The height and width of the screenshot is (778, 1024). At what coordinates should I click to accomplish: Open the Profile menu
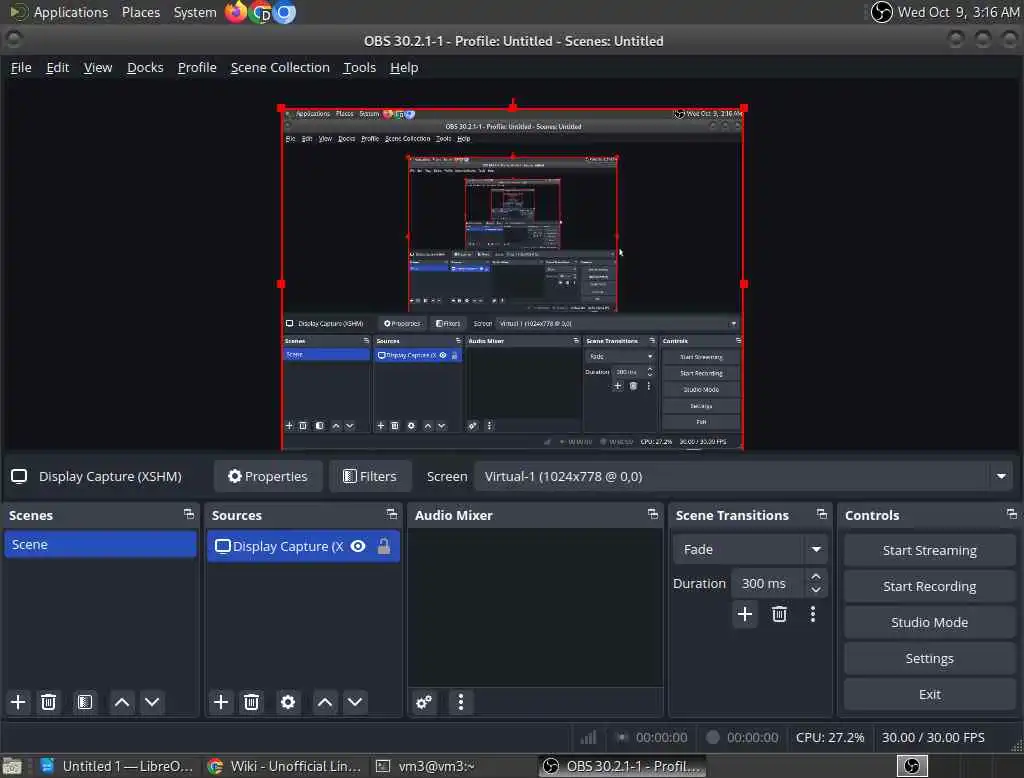(x=197, y=67)
